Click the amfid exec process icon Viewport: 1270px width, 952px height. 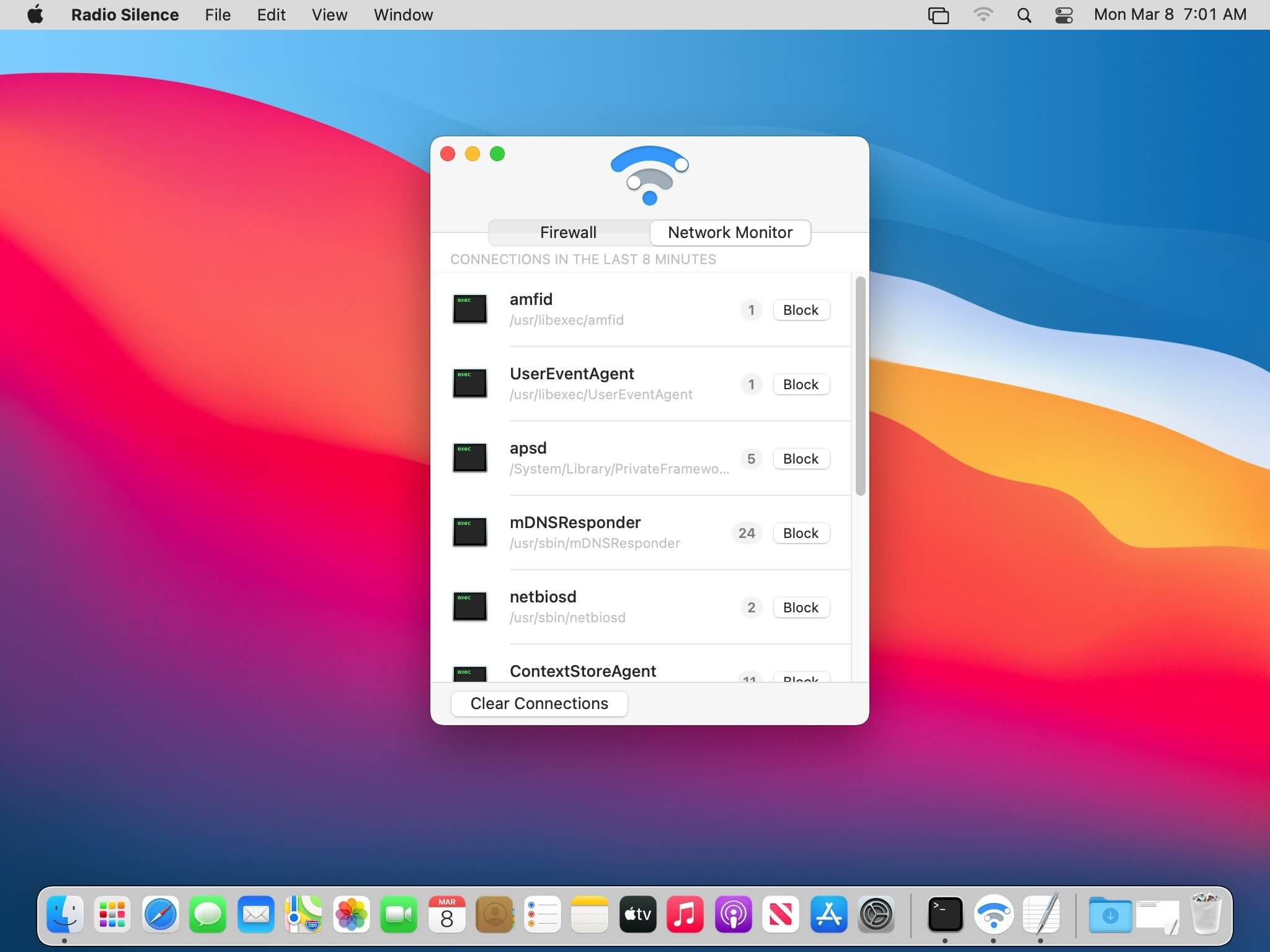[469, 309]
